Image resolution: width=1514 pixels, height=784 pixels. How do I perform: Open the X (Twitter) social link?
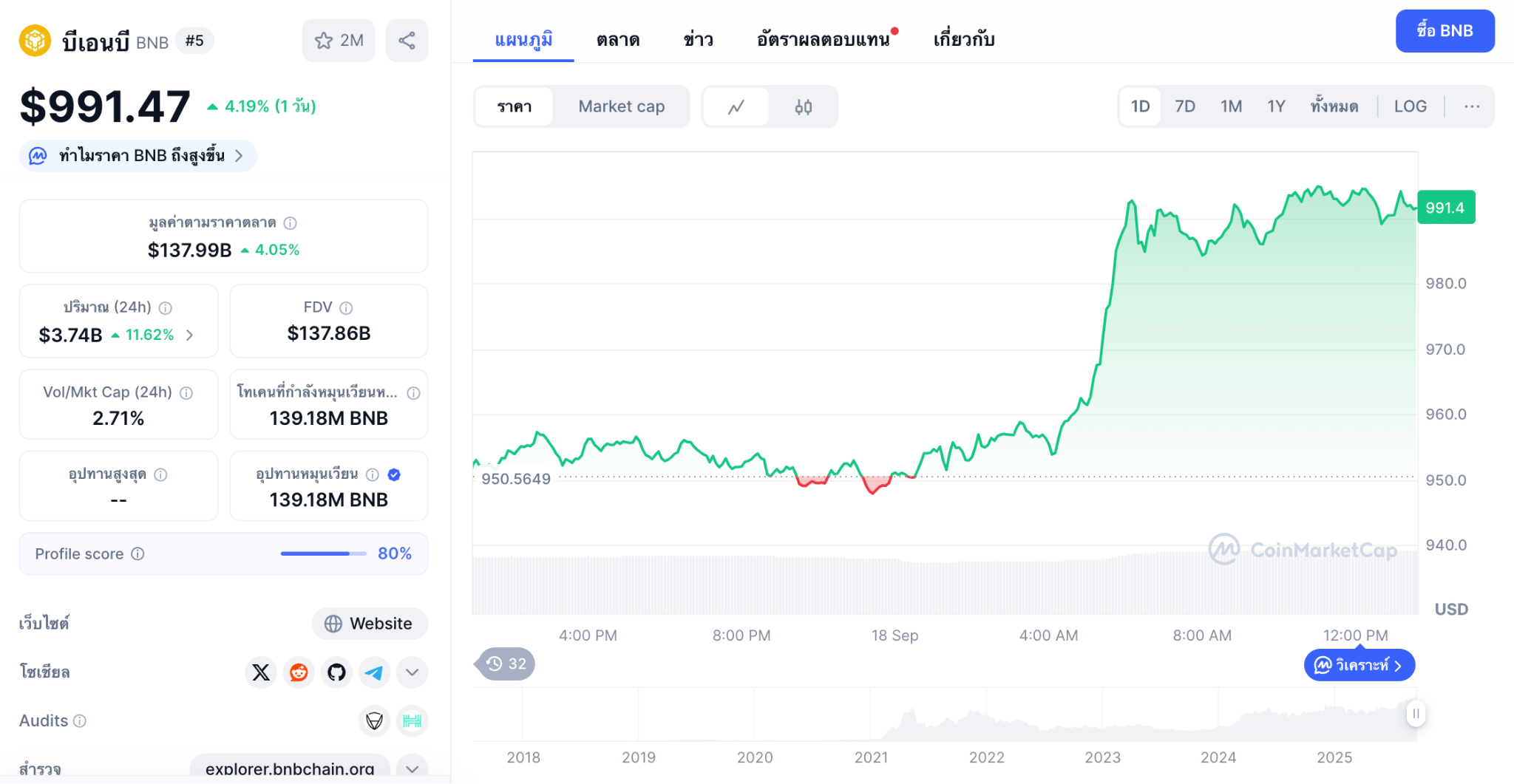click(x=261, y=672)
